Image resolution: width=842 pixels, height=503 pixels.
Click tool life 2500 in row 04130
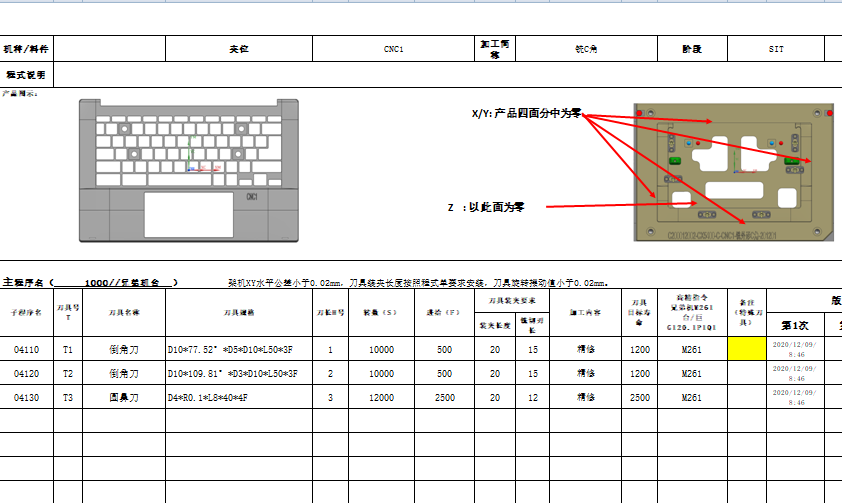(x=640, y=397)
